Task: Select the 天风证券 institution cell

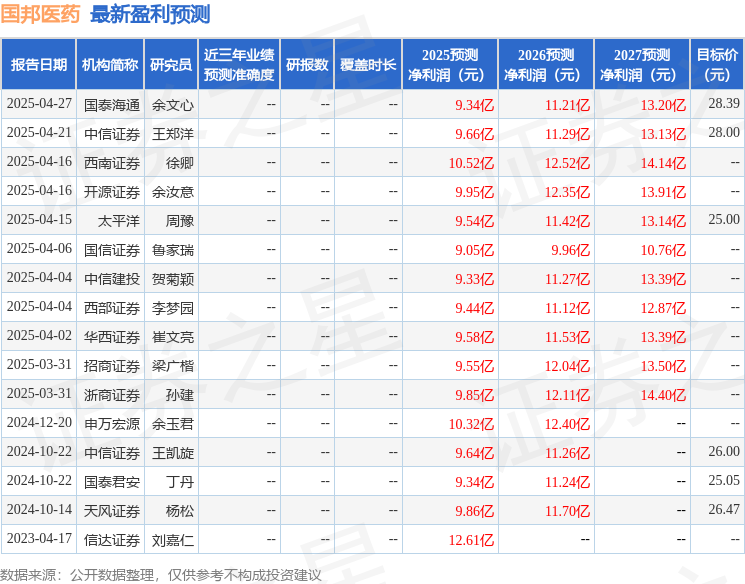Action: 112,511
